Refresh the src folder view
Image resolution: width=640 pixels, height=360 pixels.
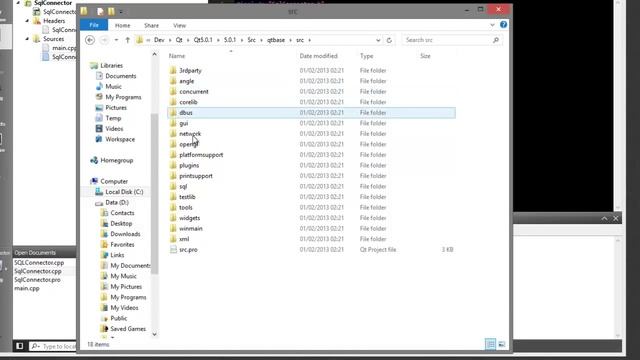[x=389, y=40]
